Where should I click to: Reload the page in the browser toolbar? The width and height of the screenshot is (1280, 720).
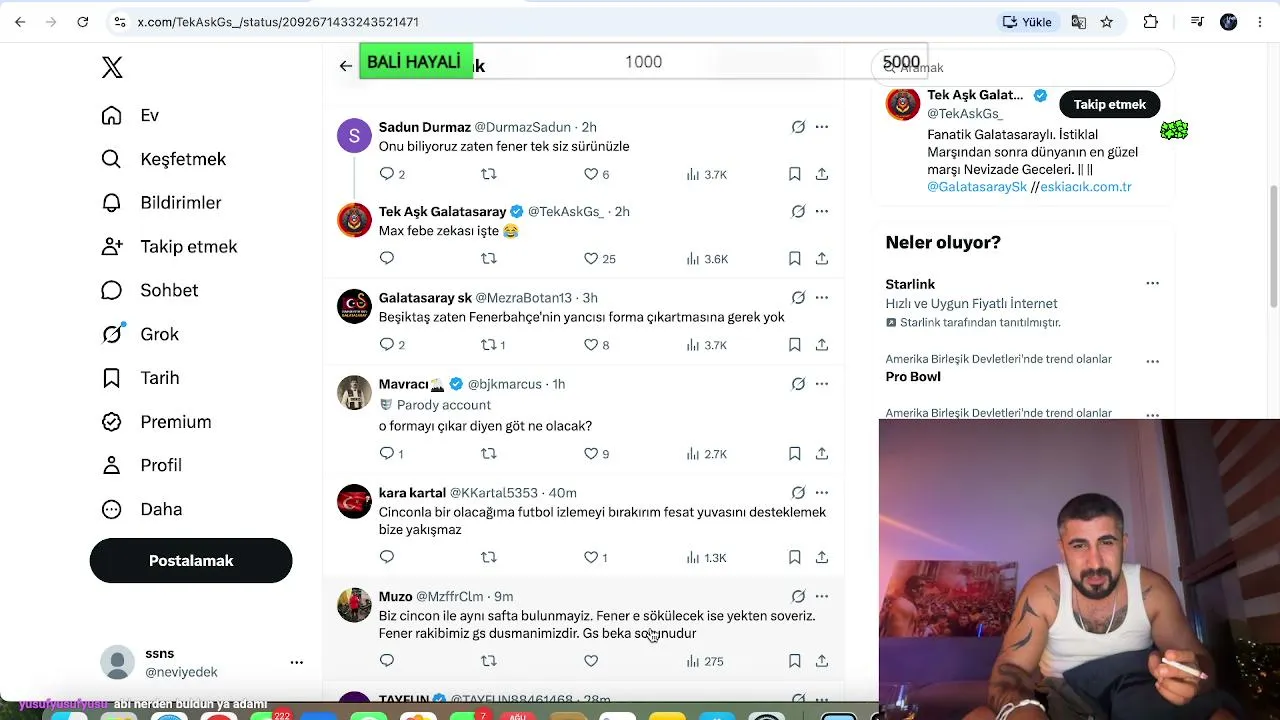click(x=83, y=22)
